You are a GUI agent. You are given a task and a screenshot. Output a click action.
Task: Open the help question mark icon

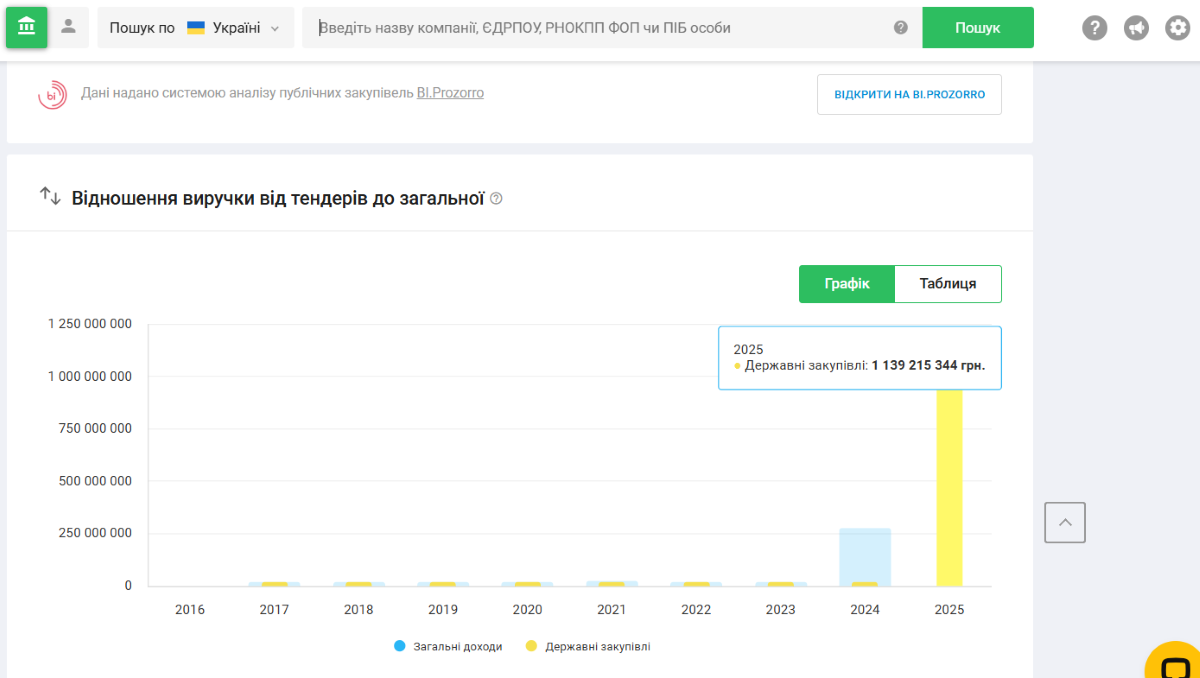[x=1095, y=28]
